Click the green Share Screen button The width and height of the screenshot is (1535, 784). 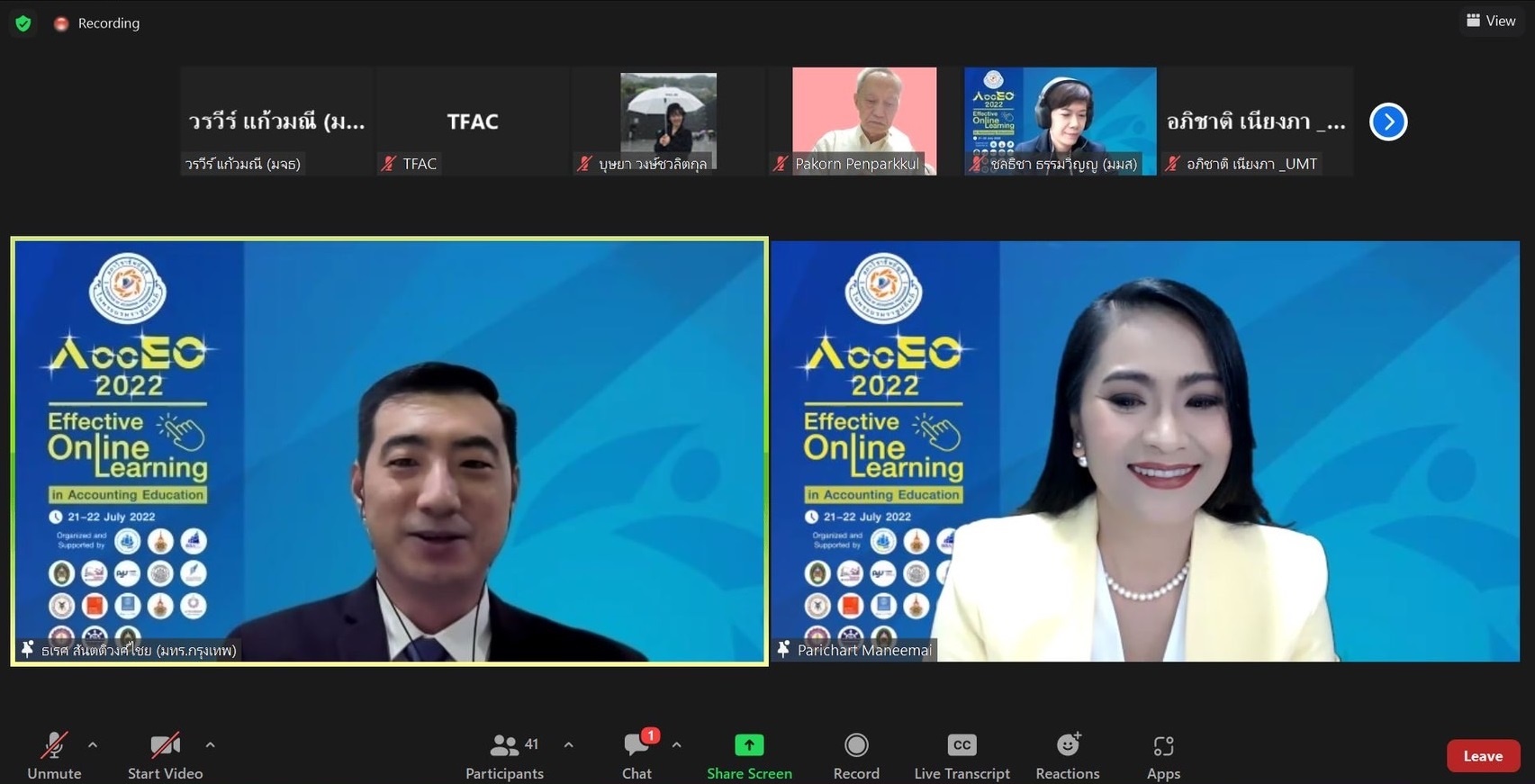point(749,756)
